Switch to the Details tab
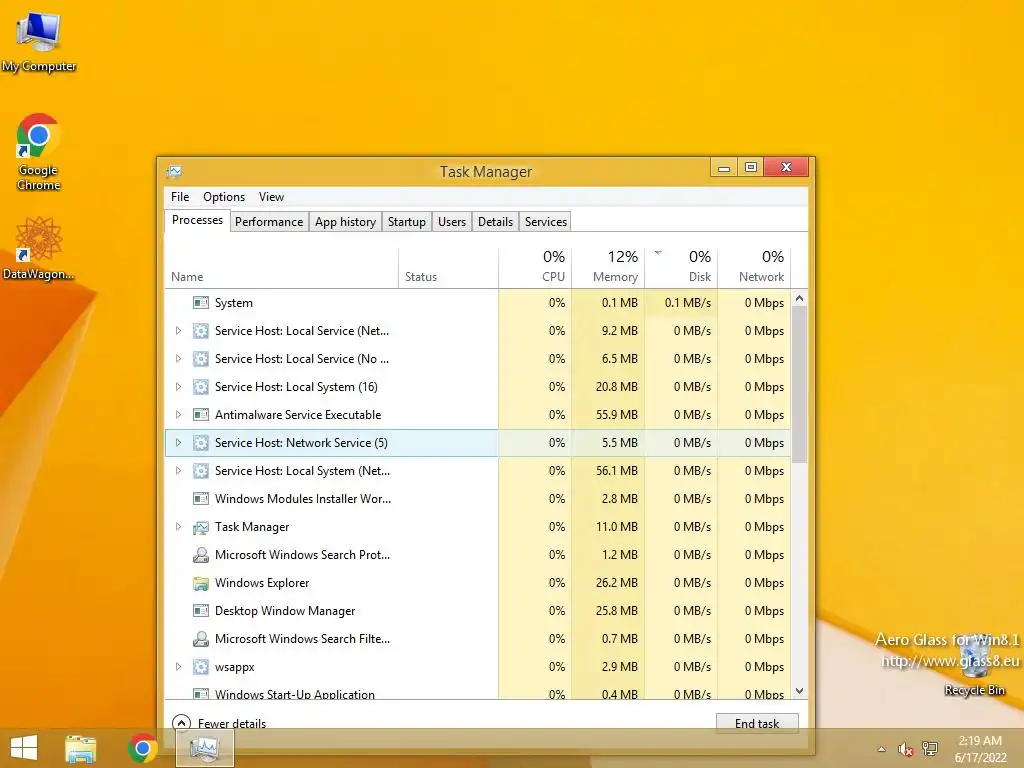1024x768 pixels. tap(496, 222)
